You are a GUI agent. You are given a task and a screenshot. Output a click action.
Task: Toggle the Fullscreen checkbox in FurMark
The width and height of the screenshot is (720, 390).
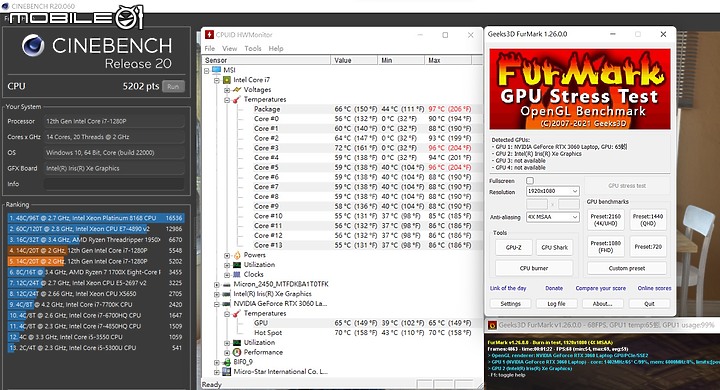(x=530, y=181)
